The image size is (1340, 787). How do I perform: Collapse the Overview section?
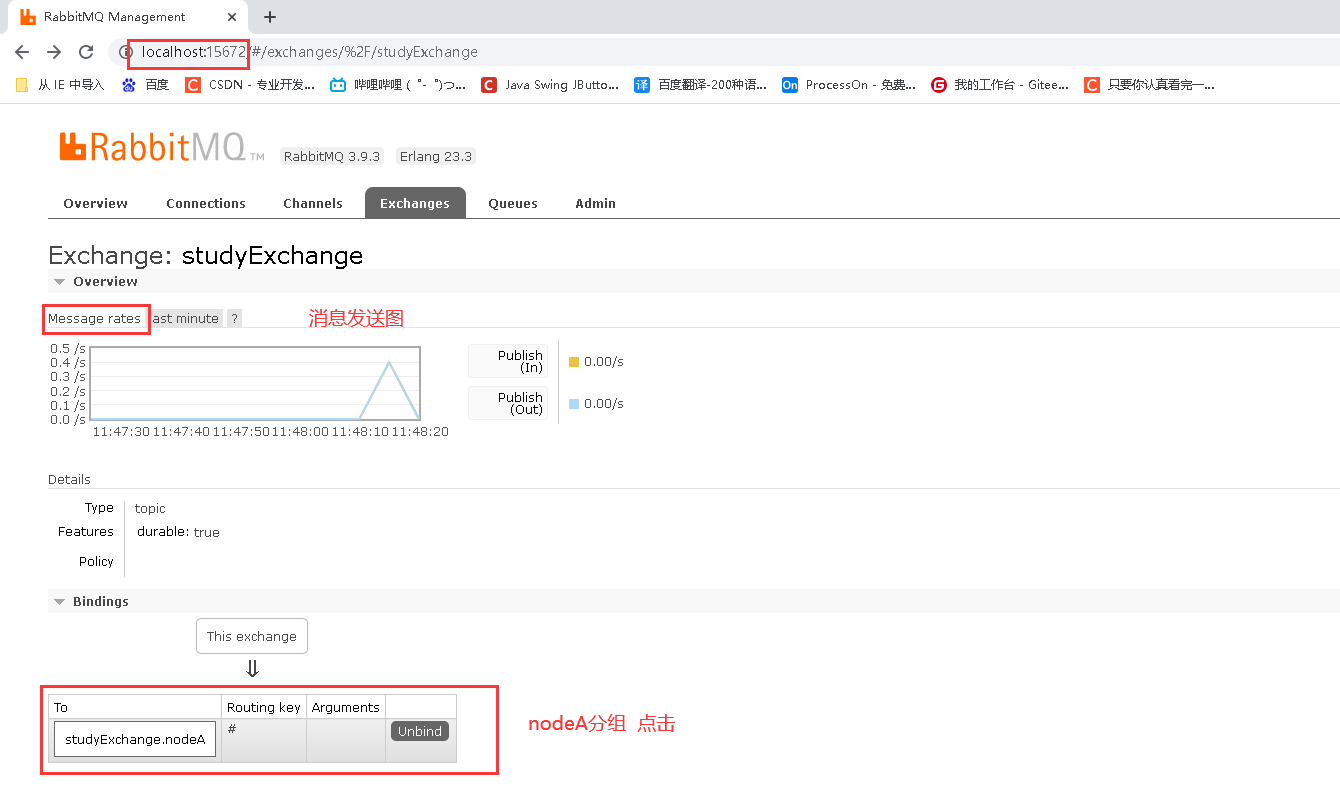pyautogui.click(x=96, y=282)
